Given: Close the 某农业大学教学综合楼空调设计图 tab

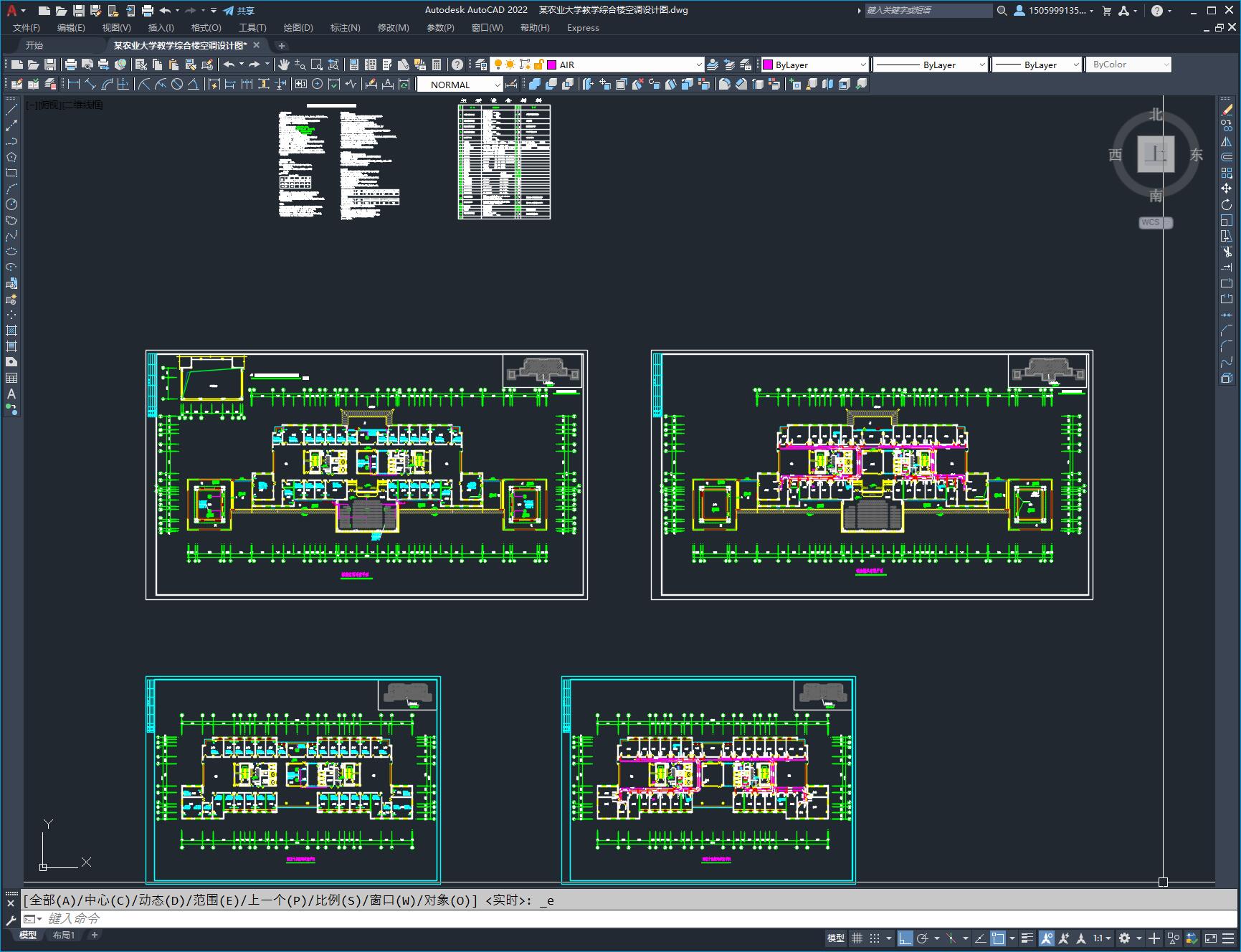Looking at the screenshot, I should 257,45.
